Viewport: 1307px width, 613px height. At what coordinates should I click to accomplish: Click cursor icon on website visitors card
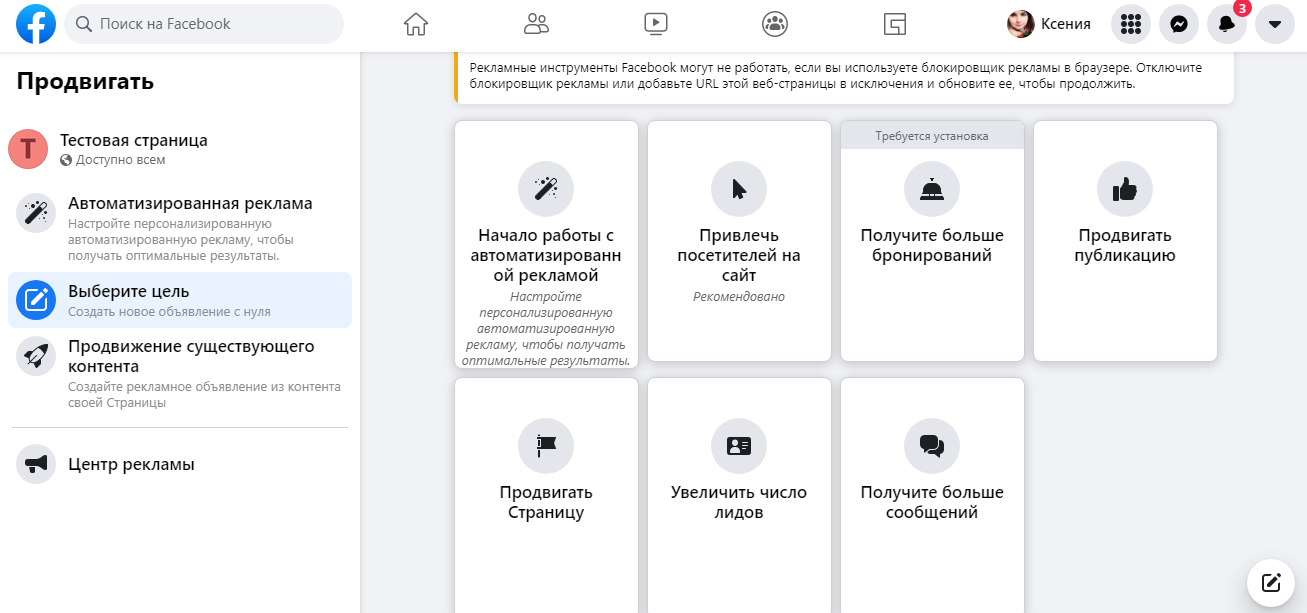[x=739, y=188]
